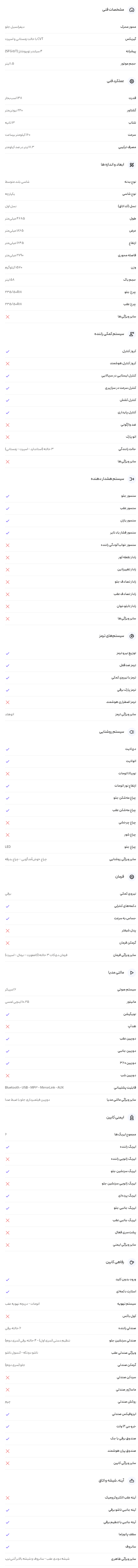Click the آینه، شیشه و اتاق mirror icon

132,1480
